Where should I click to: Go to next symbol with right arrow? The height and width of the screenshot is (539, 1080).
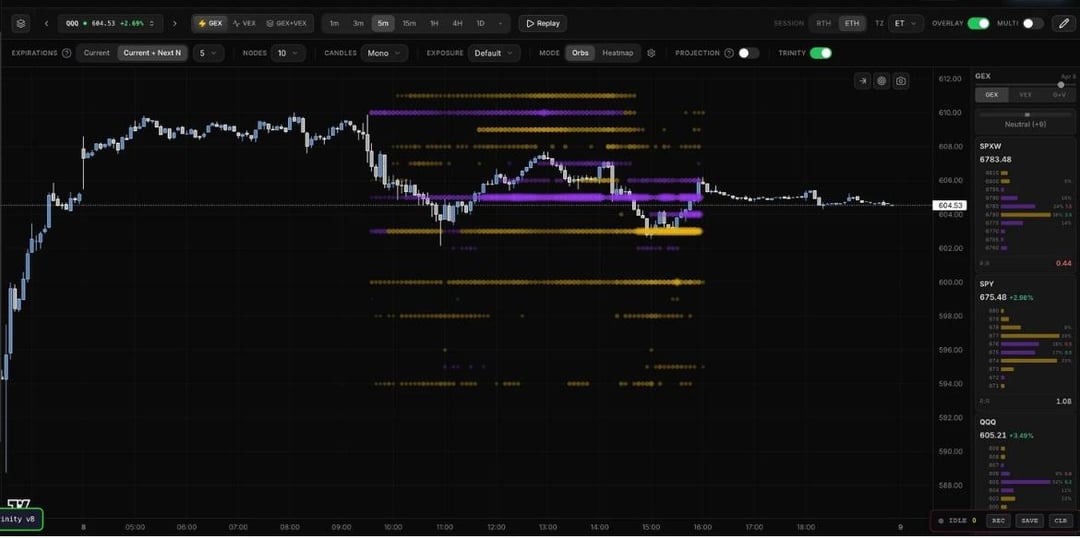pyautogui.click(x=174, y=23)
